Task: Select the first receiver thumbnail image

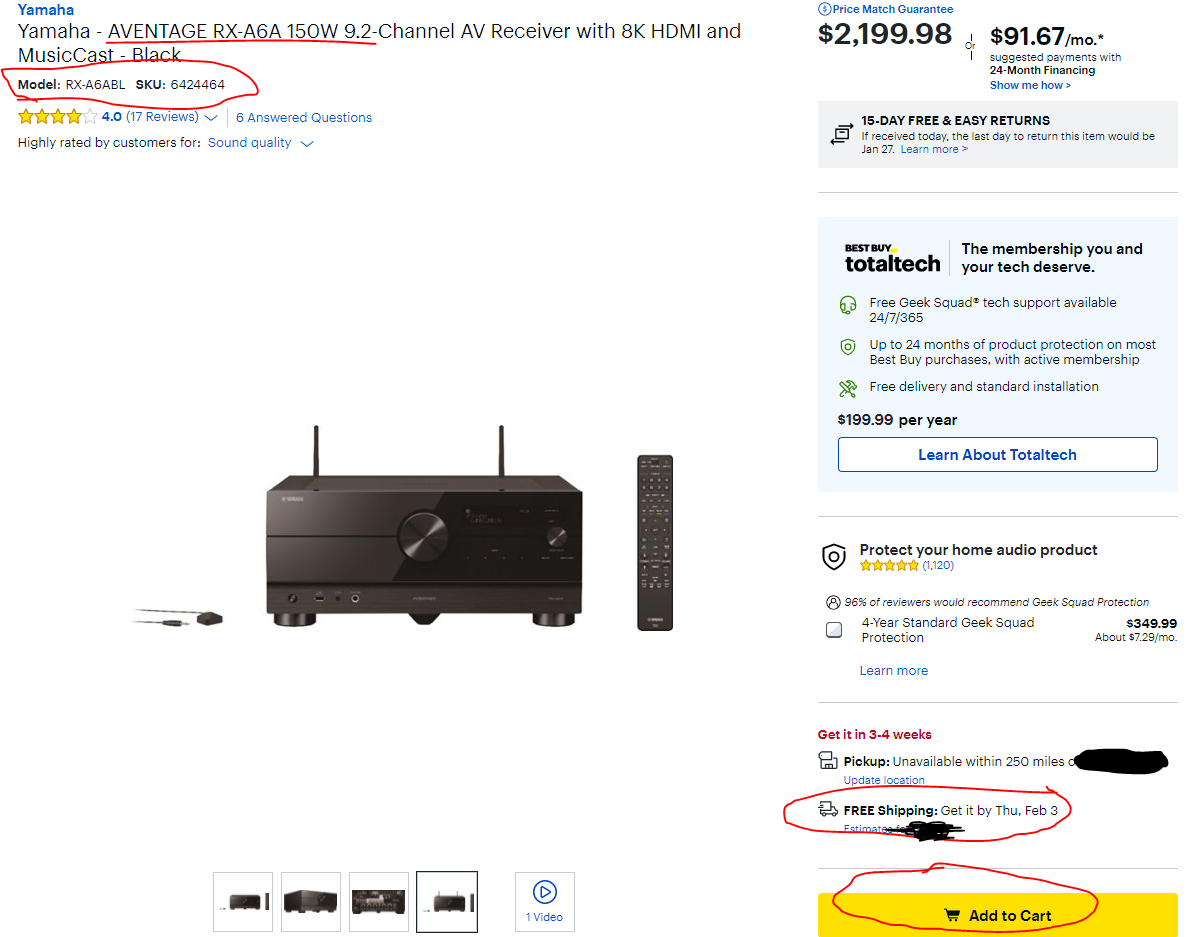Action: [x=243, y=901]
